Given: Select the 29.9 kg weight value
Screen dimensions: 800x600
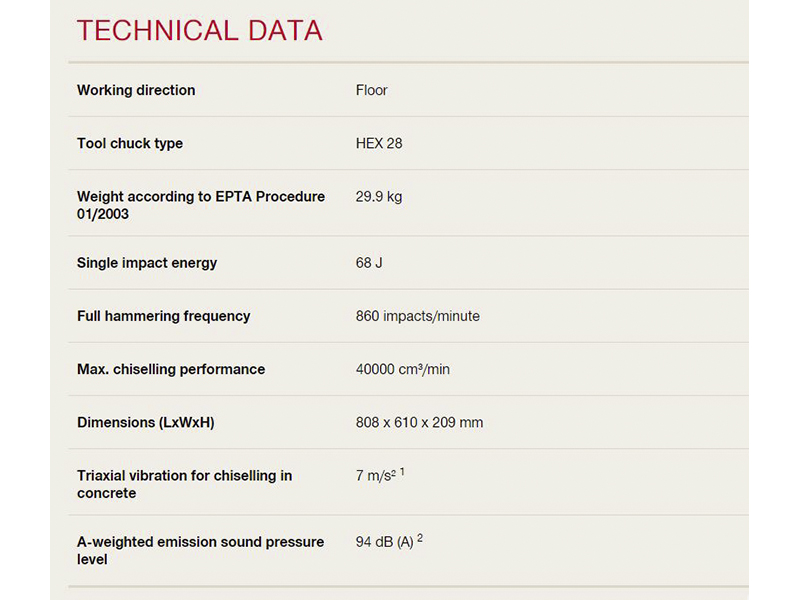Looking at the screenshot, I should click(379, 197).
